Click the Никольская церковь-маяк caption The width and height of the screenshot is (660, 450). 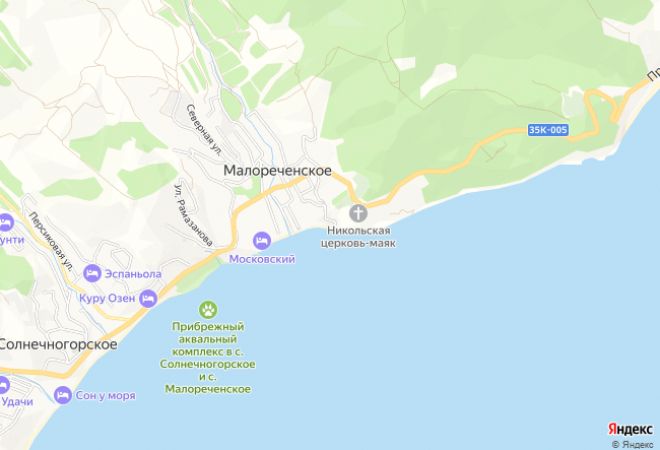pos(359,237)
